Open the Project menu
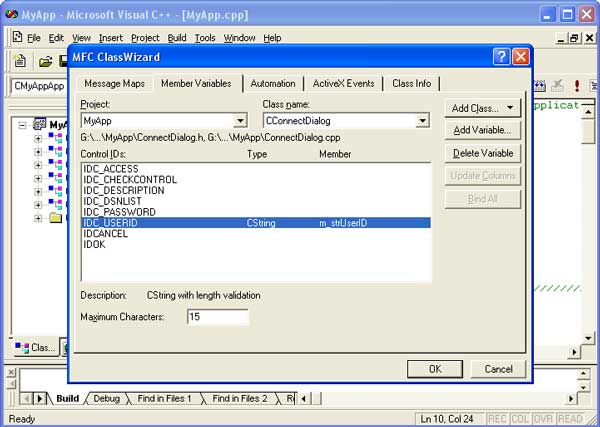This screenshot has height=427, width=600. pyautogui.click(x=145, y=38)
